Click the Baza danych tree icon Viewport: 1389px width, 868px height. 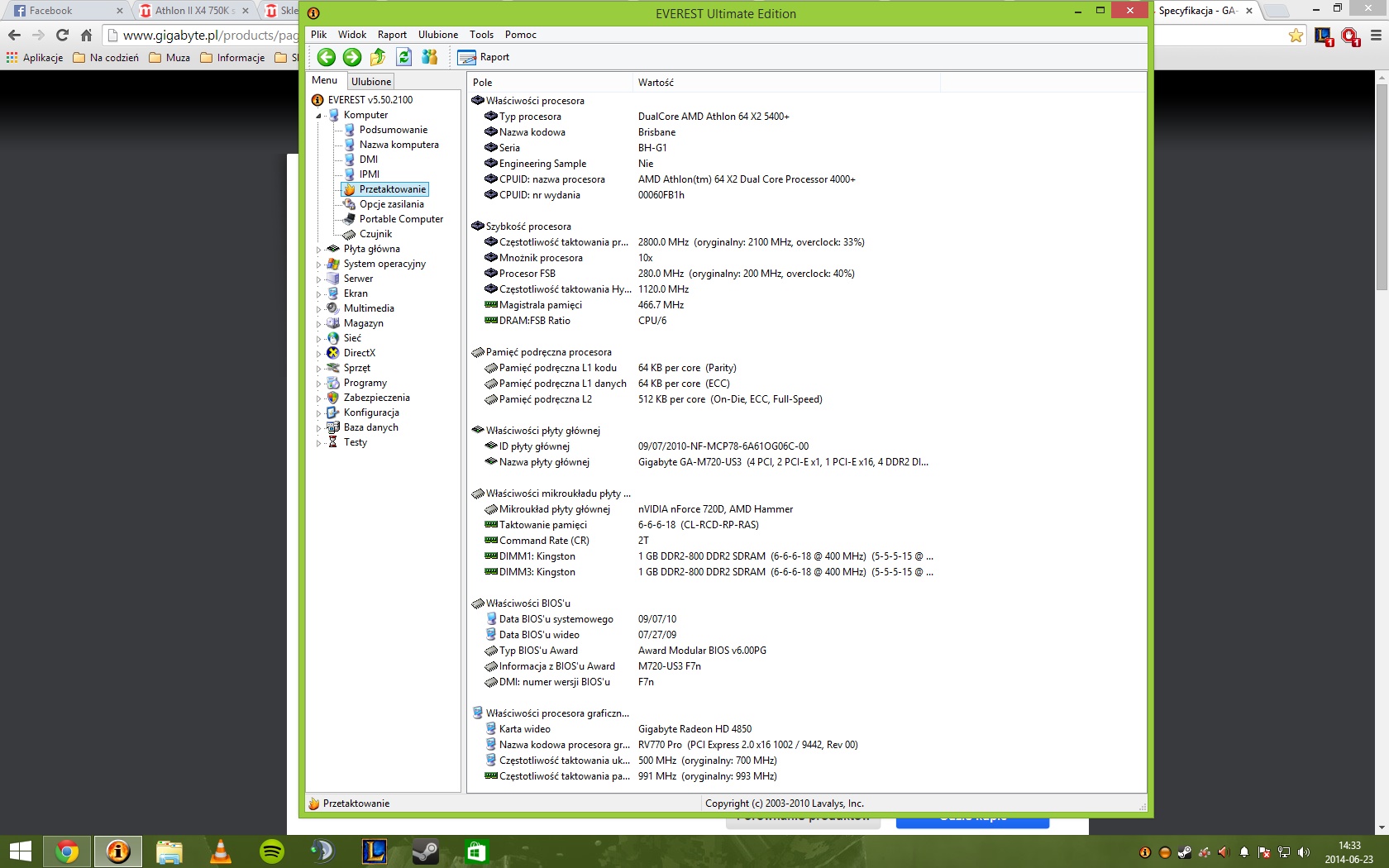[333, 427]
